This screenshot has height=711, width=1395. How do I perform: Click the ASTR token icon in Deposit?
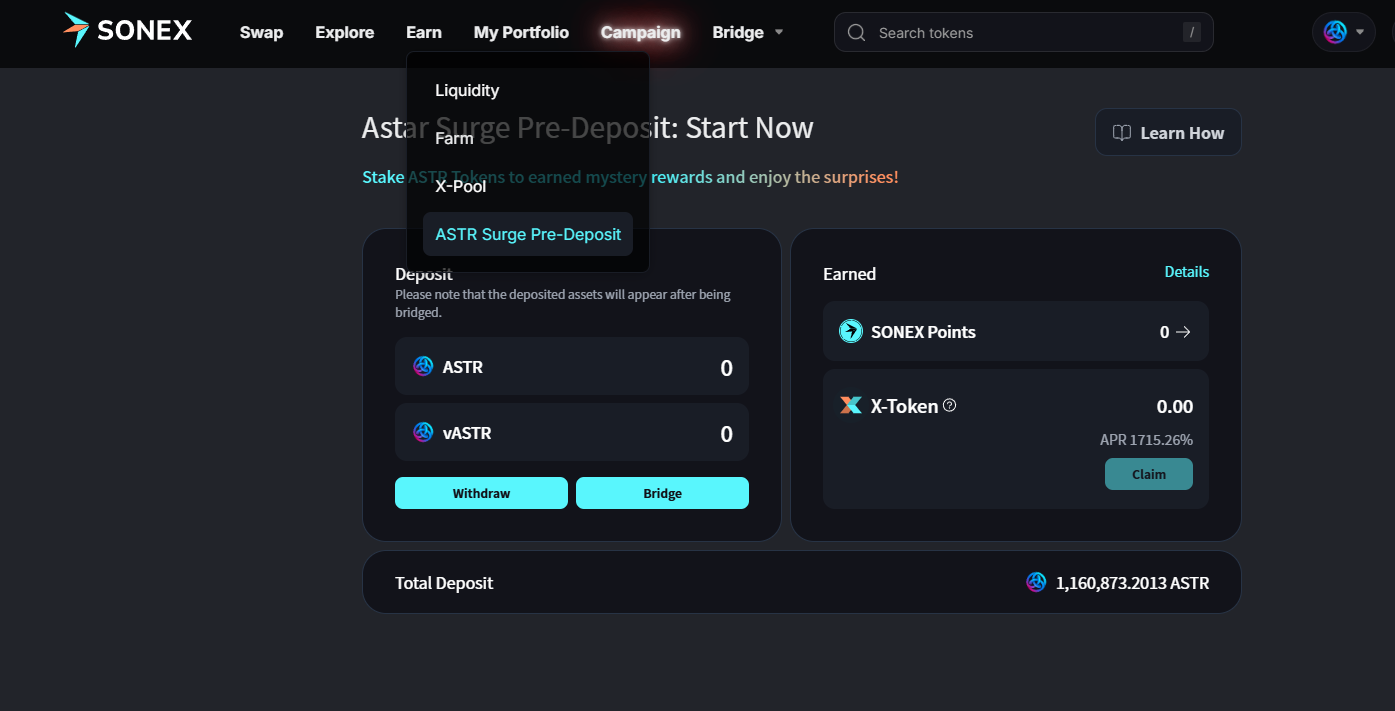click(x=423, y=366)
